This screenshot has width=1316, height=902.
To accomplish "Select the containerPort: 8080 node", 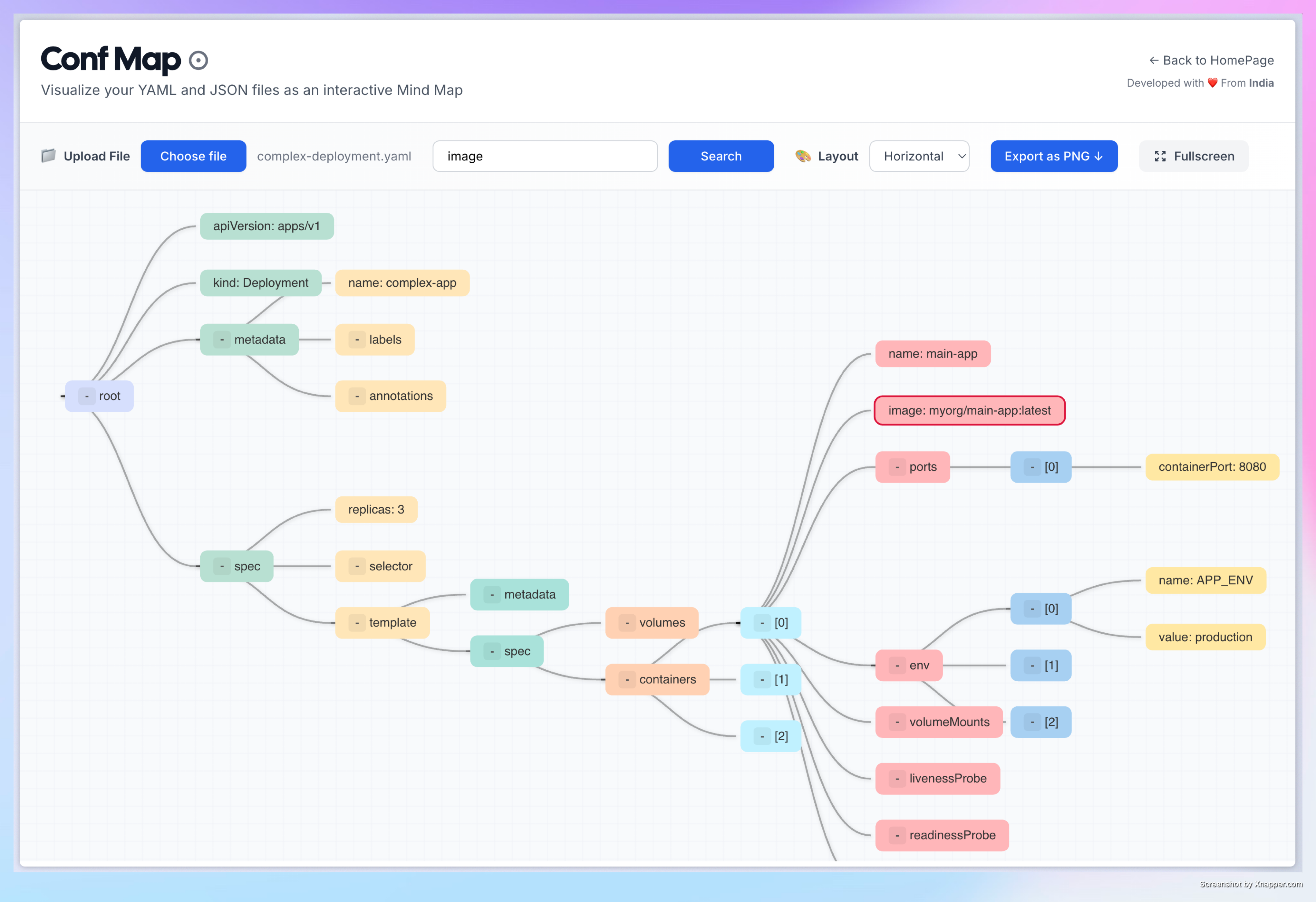I will pyautogui.click(x=1212, y=467).
